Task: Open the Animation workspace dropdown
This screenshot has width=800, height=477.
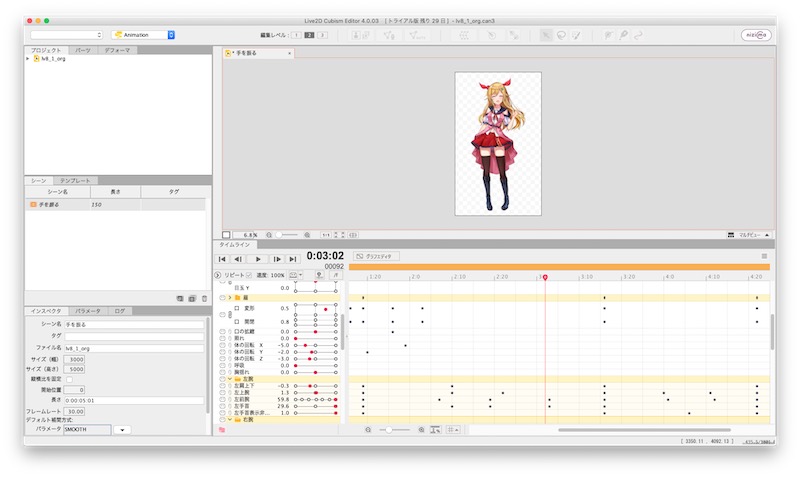Action: (x=143, y=35)
